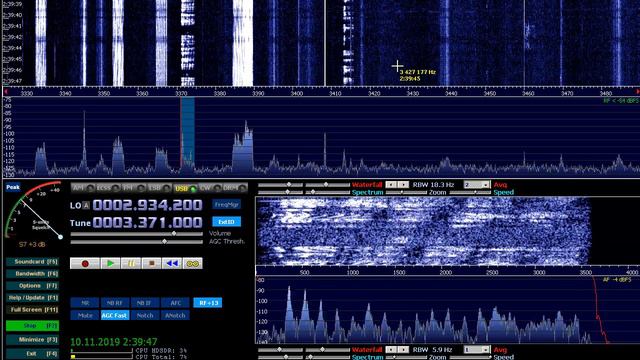Rewind the recording with blue arrows button
Viewport: 640px width, 360px height.
click(172, 263)
